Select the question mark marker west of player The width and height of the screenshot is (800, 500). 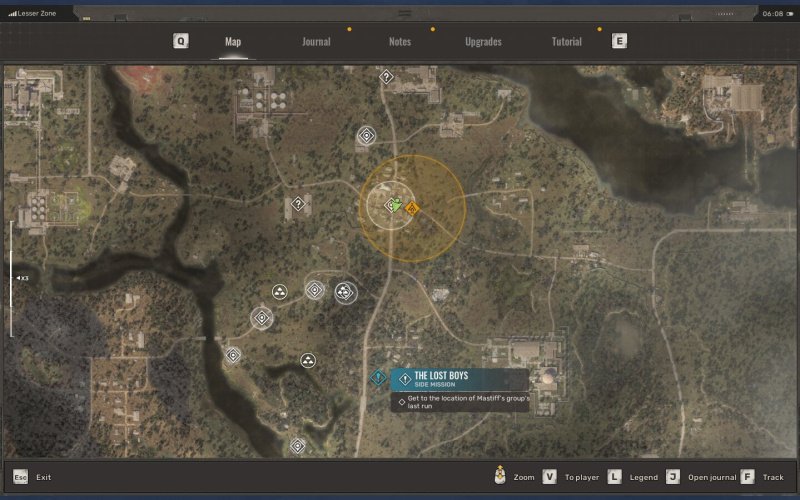click(x=298, y=205)
